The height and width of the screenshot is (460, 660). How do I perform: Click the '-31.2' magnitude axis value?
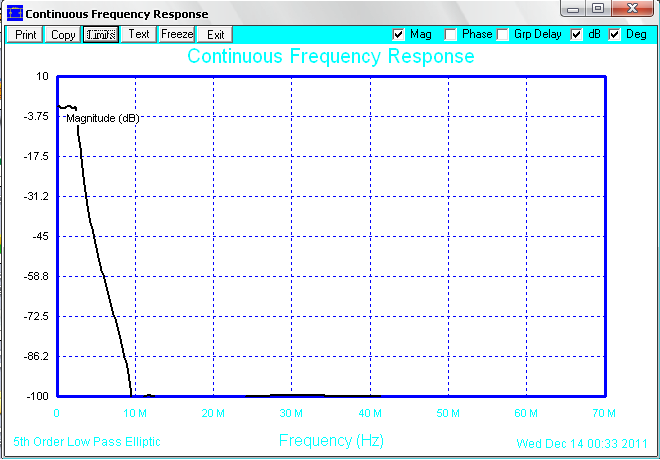coord(36,196)
